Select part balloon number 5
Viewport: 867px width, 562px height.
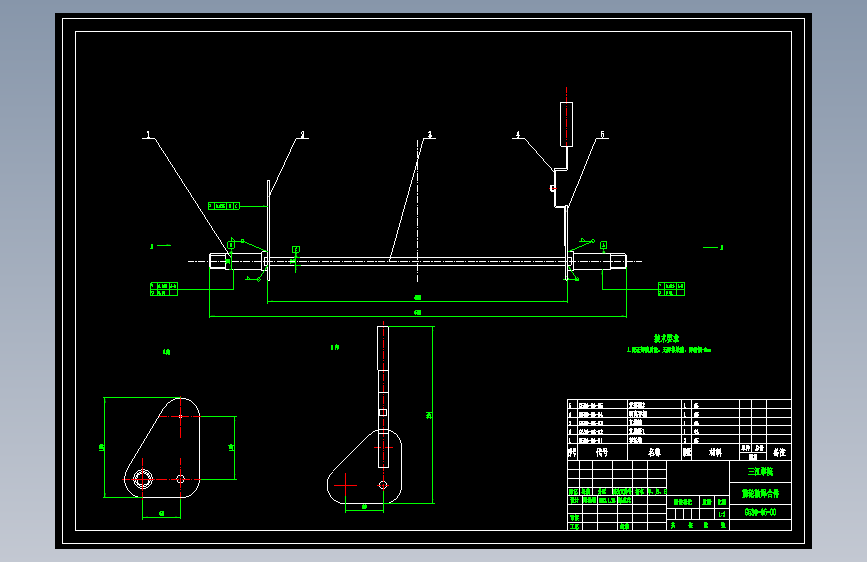point(603,134)
